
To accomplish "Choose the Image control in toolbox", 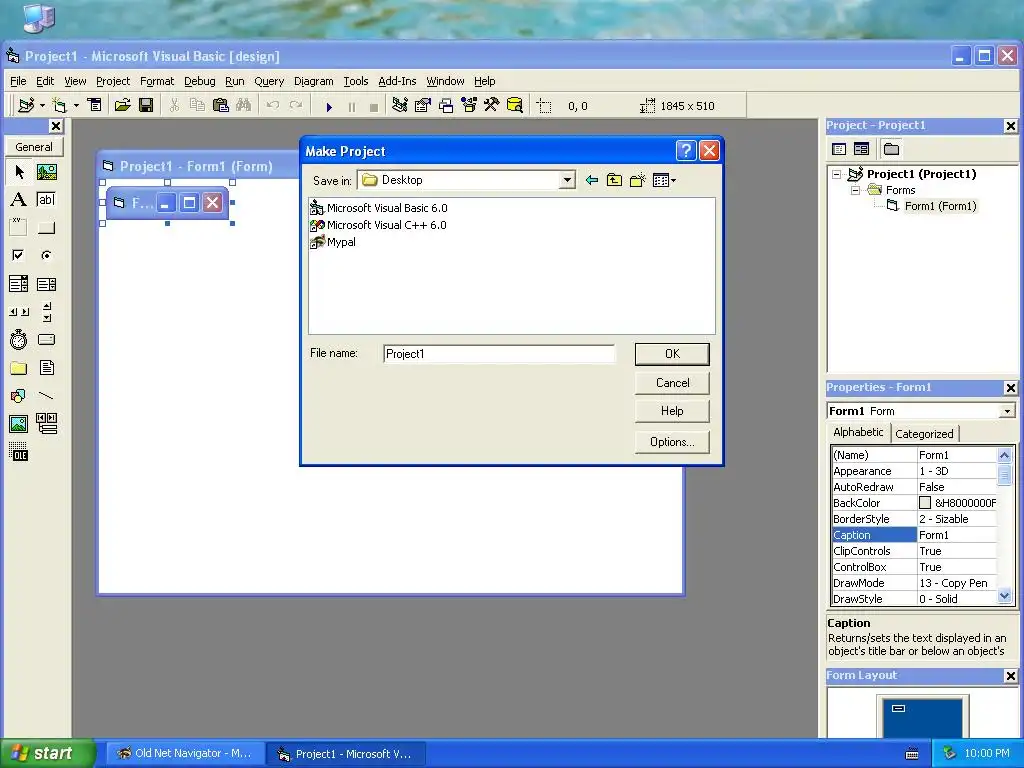I will tap(19, 424).
